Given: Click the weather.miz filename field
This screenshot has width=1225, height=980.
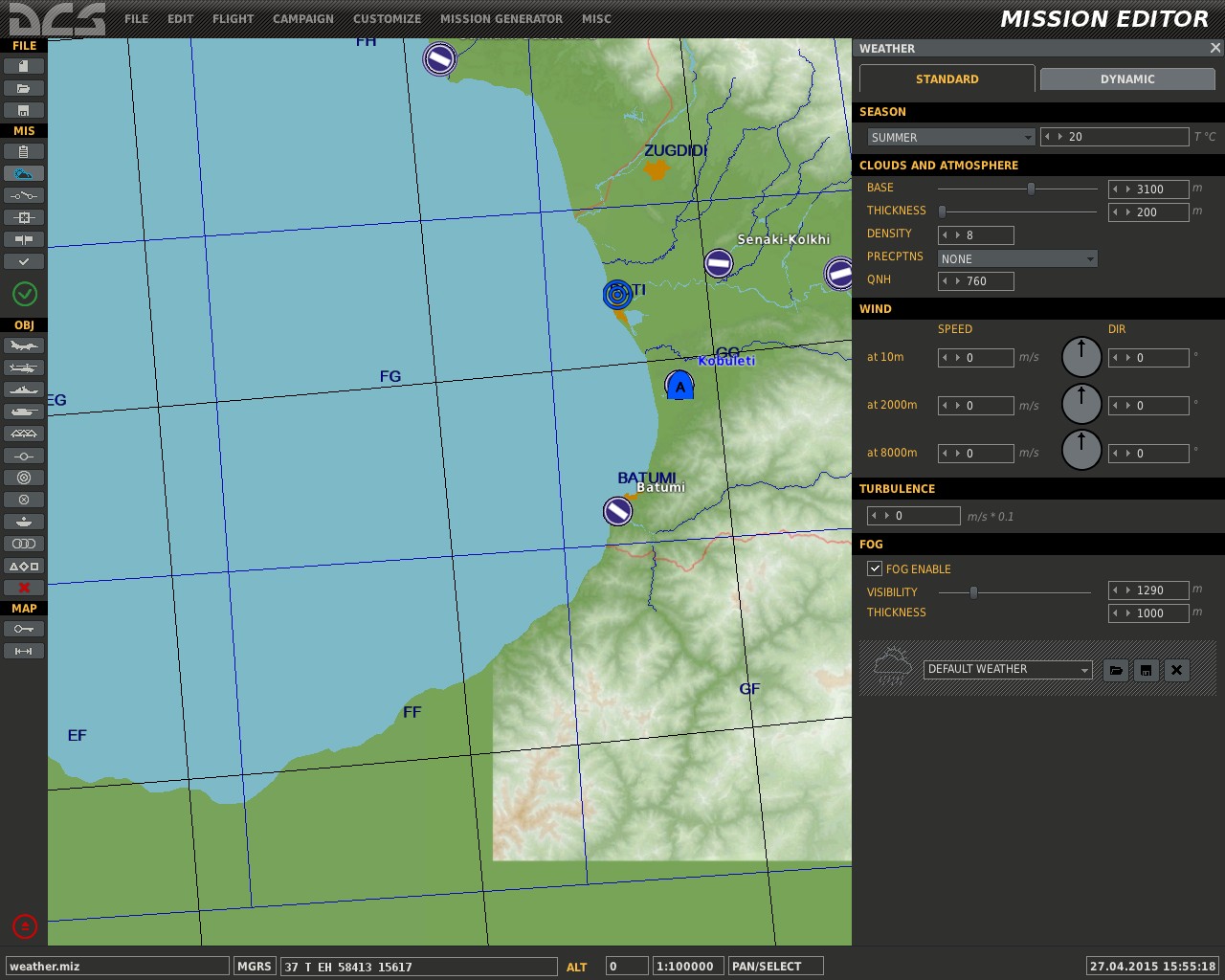Looking at the screenshot, I should coord(118,967).
